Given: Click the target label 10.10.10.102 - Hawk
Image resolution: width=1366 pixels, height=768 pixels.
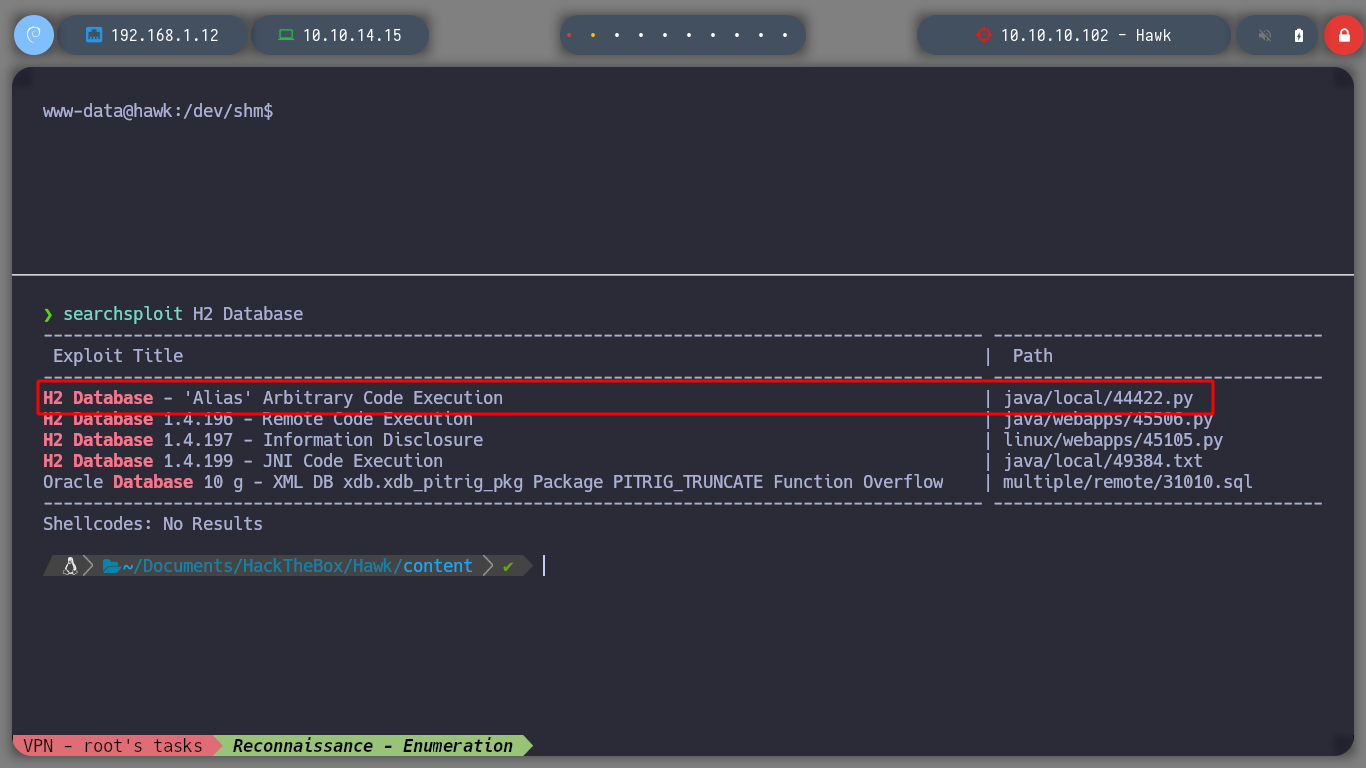Looking at the screenshot, I should tap(1086, 35).
